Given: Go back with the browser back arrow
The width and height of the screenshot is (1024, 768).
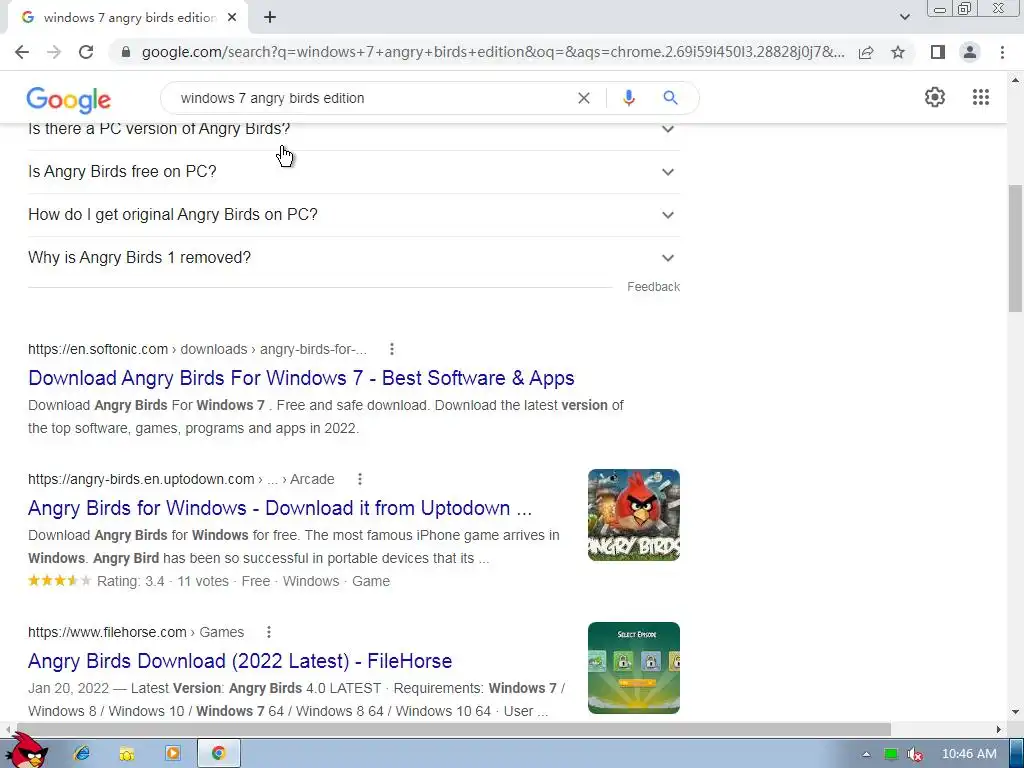Looking at the screenshot, I should pyautogui.click(x=22, y=52).
